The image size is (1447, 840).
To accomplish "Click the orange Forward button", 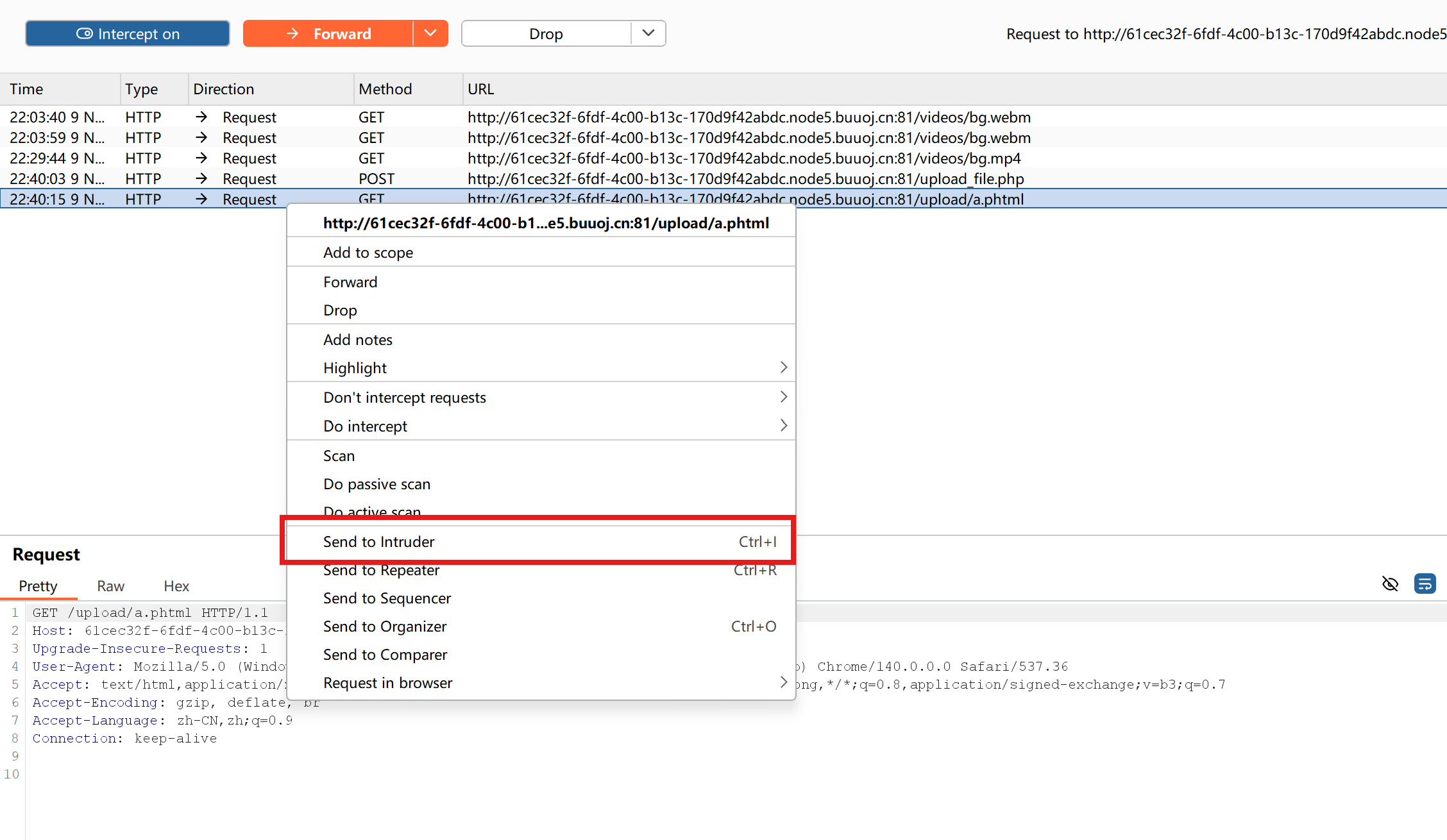I will pos(328,33).
